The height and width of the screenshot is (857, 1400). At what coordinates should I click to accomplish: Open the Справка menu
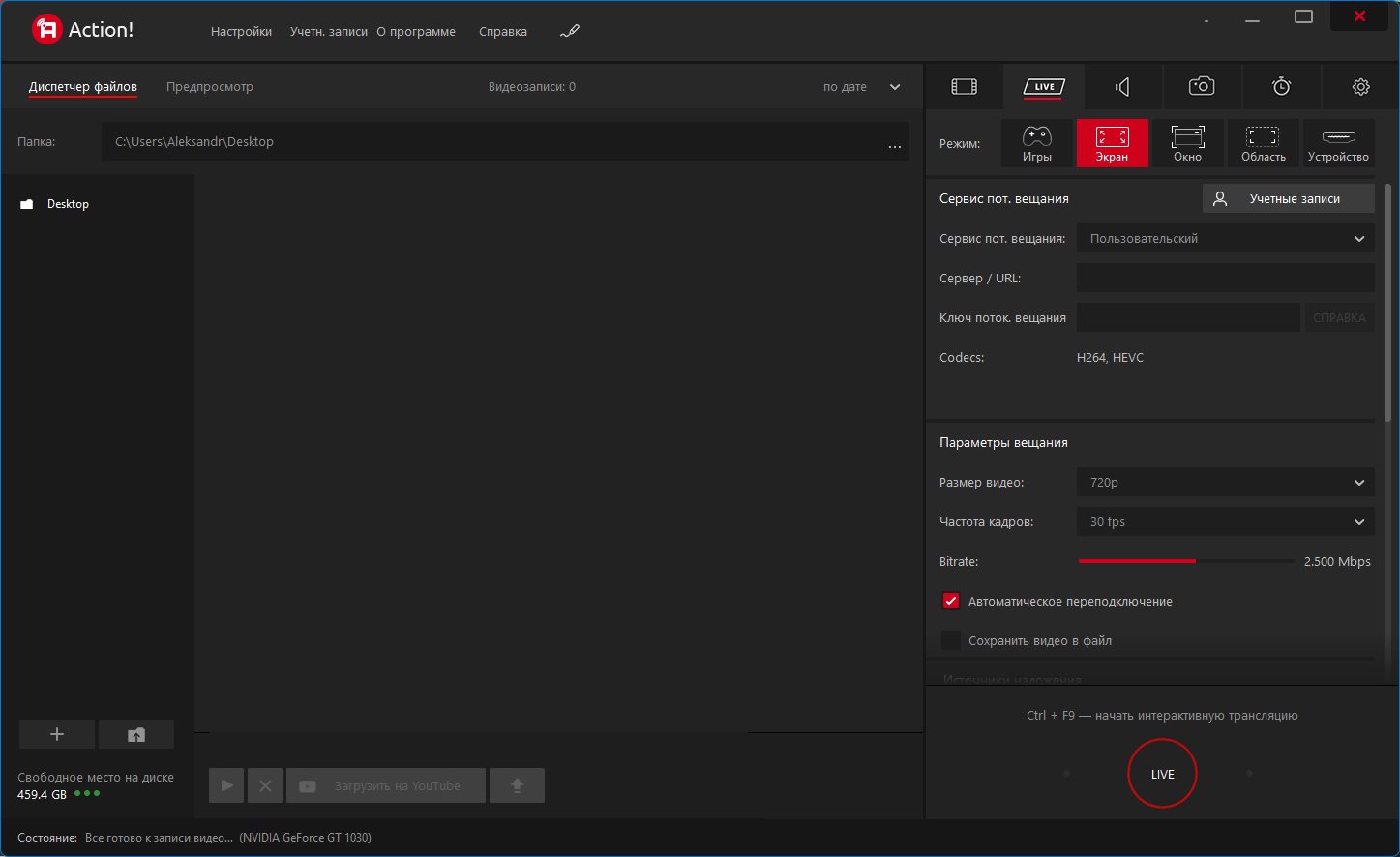[503, 31]
